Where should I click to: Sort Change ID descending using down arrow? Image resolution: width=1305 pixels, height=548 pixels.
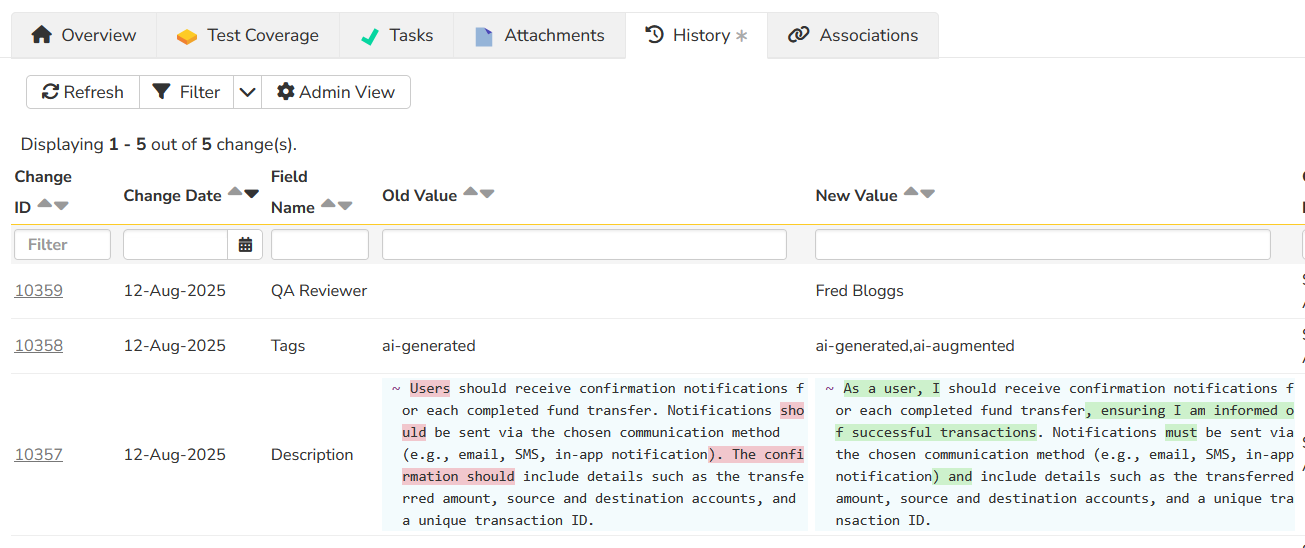(61, 206)
